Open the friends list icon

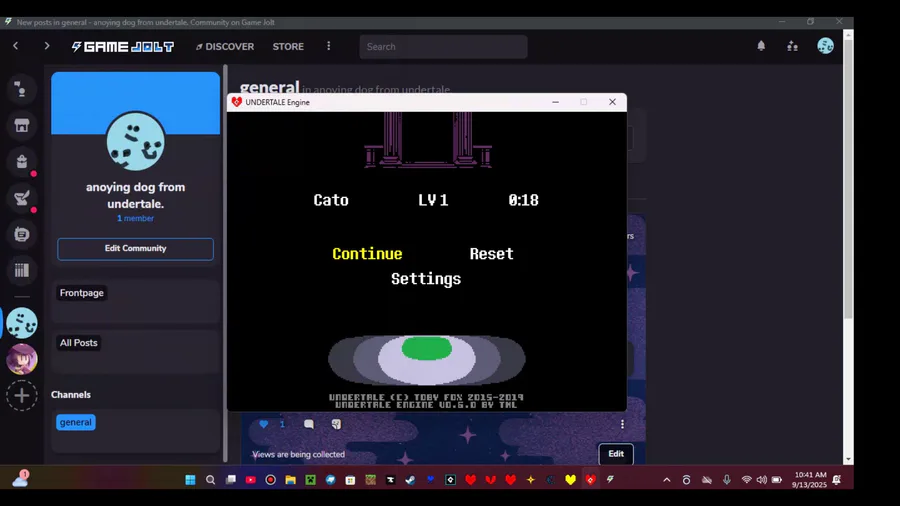pos(793,46)
